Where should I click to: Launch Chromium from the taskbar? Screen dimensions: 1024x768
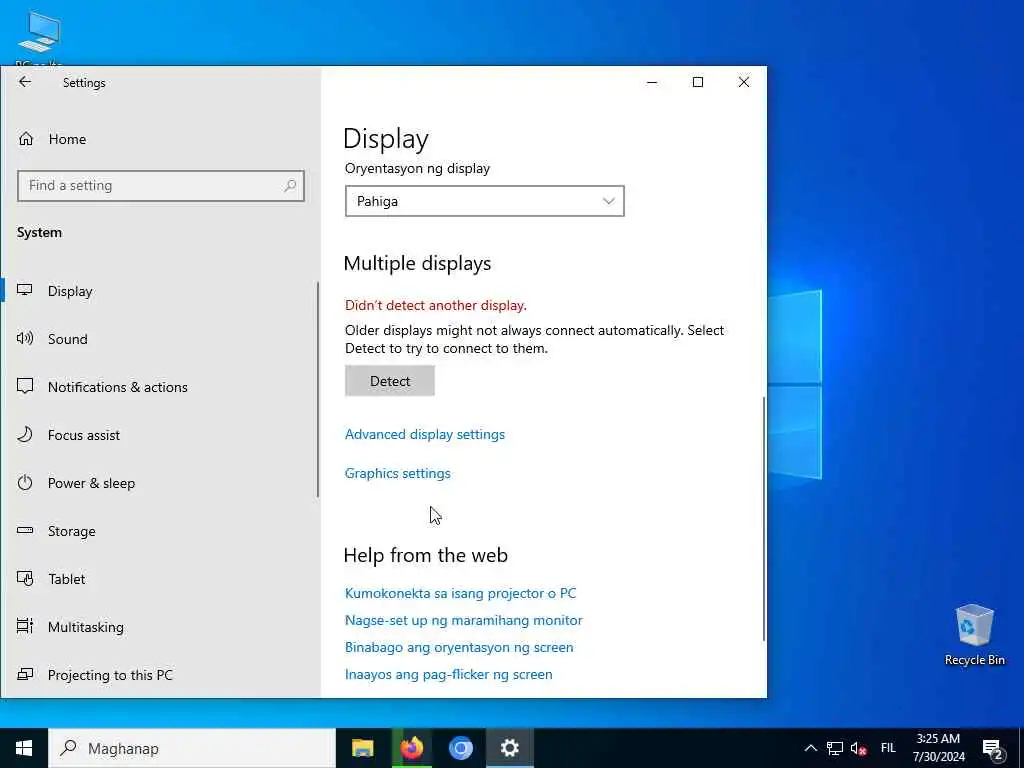460,748
